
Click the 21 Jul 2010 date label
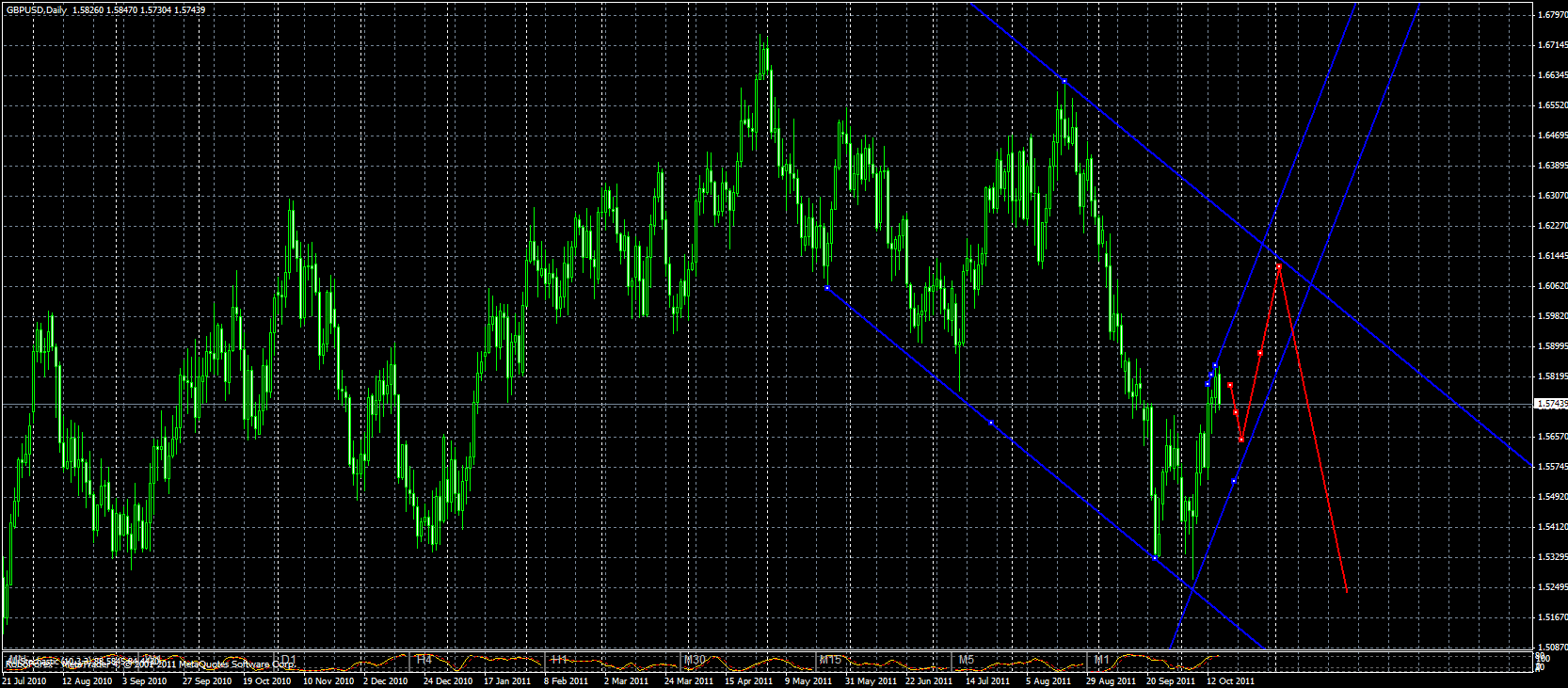(x=25, y=680)
